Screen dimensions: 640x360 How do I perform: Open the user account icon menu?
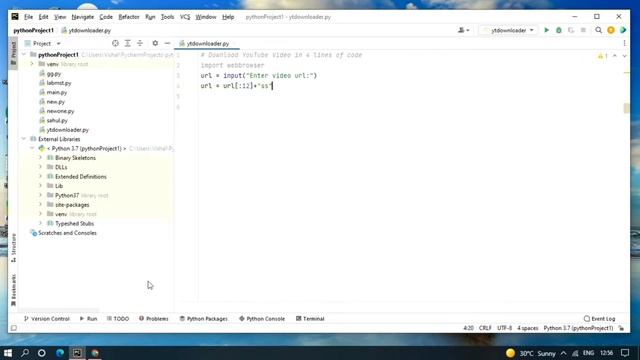point(463,30)
